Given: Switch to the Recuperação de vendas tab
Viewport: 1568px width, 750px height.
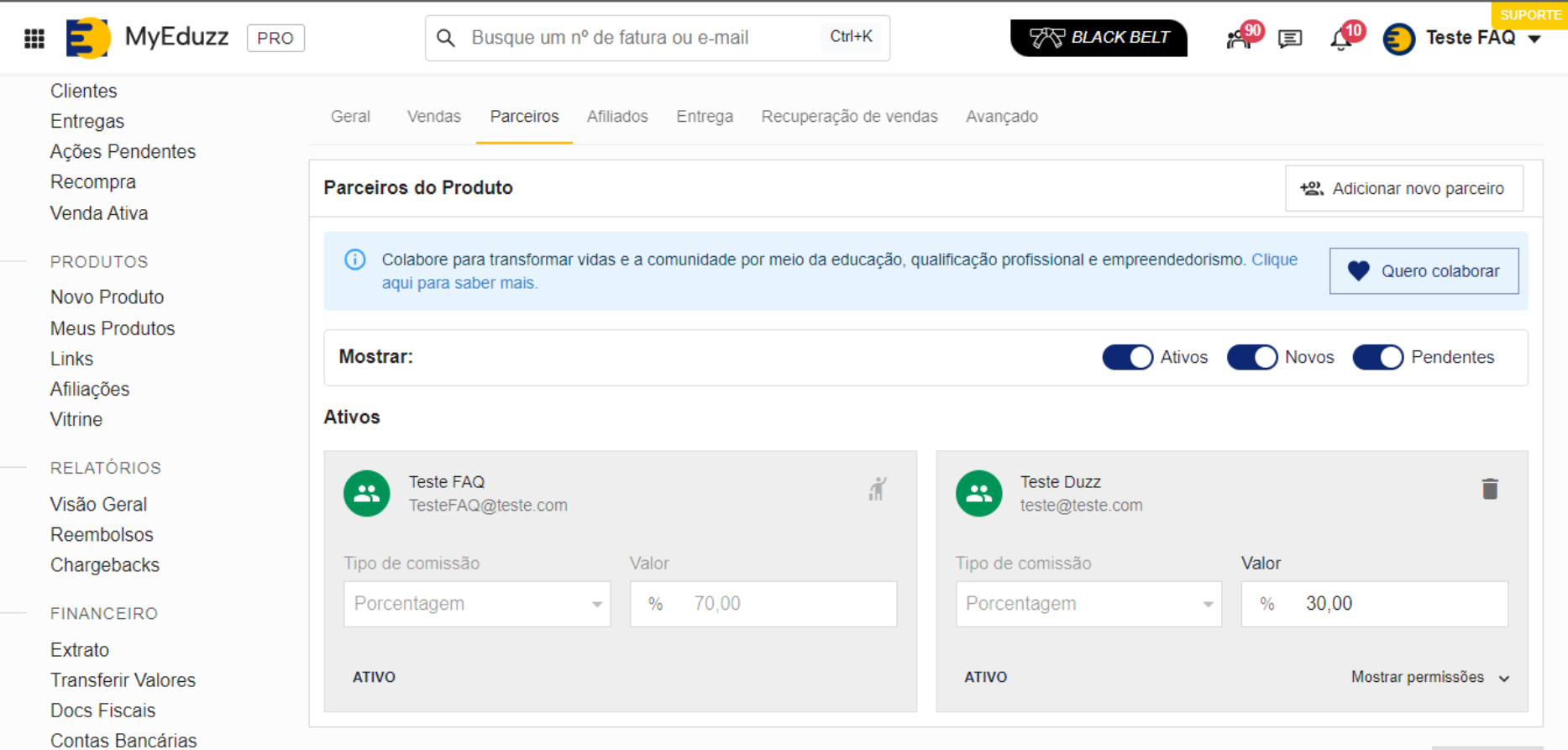Looking at the screenshot, I should (849, 117).
